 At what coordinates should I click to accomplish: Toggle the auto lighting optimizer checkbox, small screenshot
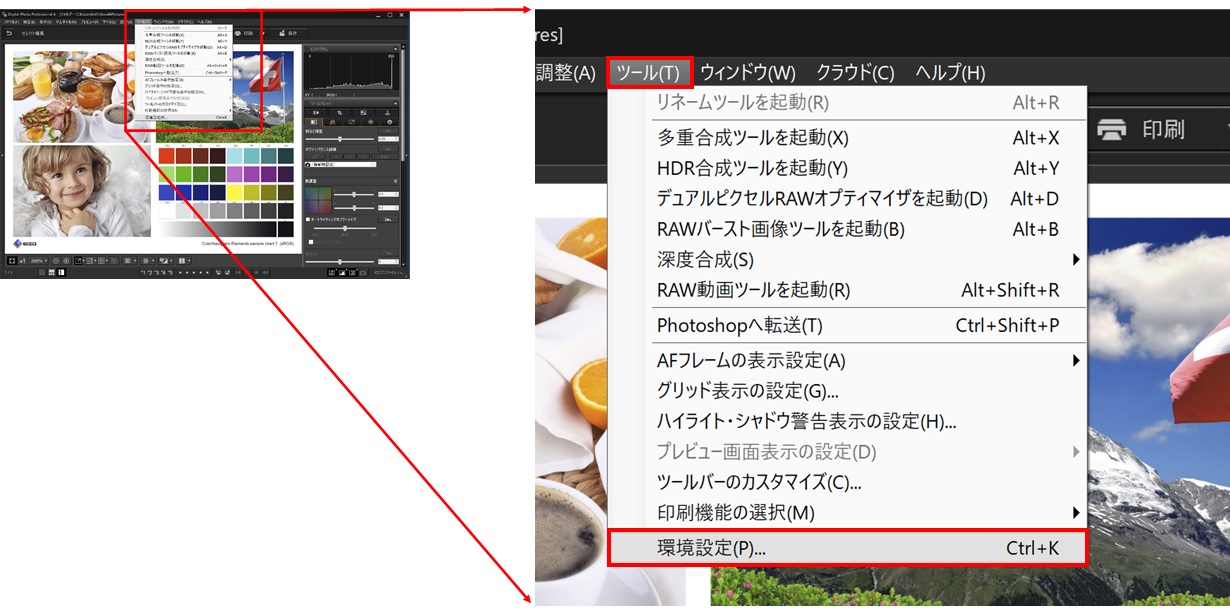[x=308, y=219]
